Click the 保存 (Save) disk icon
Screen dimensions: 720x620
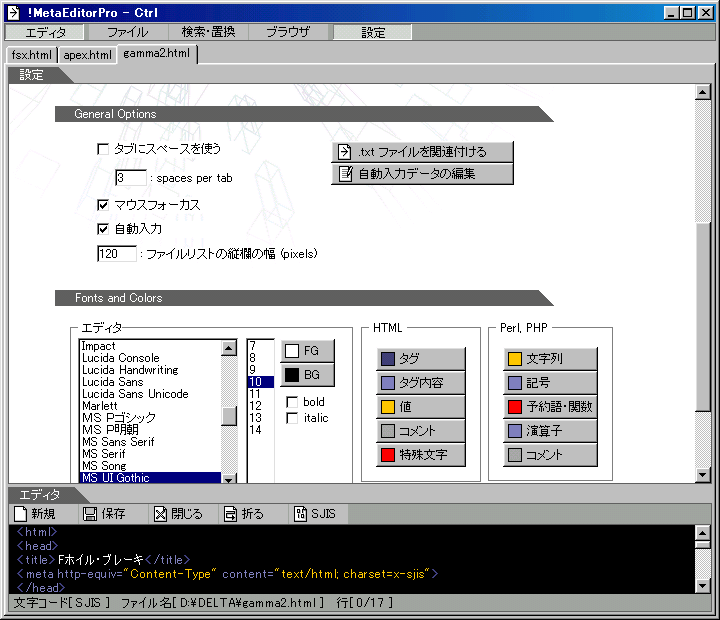(90, 514)
